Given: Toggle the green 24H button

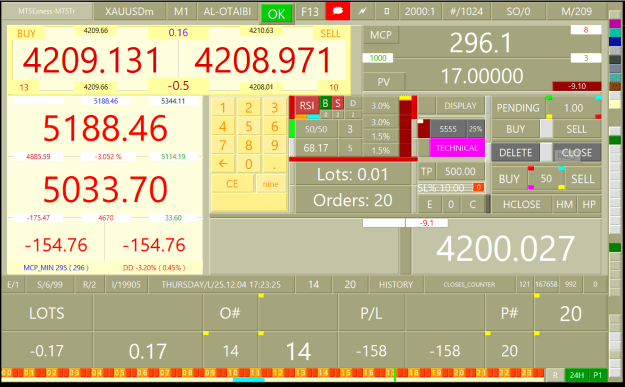Looking at the screenshot, I should point(577,375).
